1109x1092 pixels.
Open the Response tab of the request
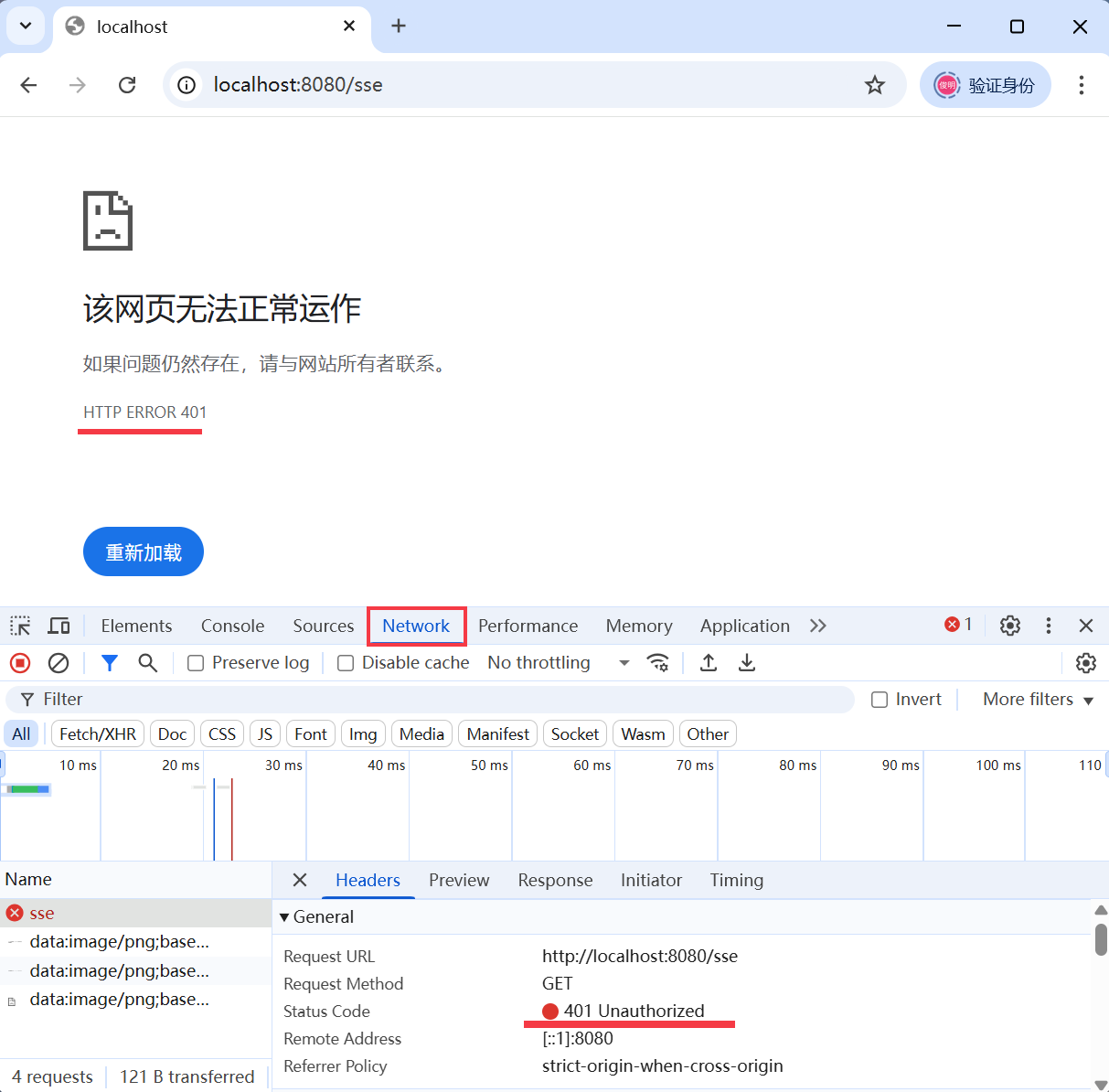pos(555,880)
